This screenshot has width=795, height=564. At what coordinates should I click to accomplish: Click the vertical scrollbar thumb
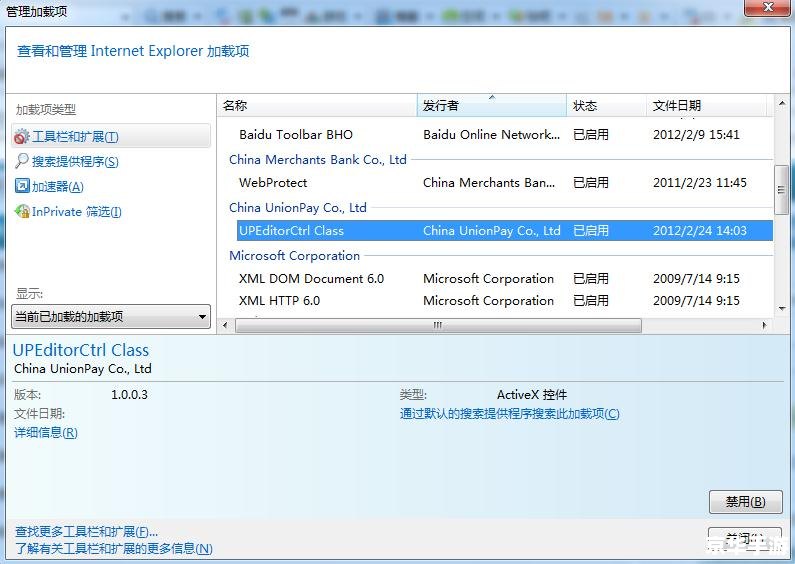[x=782, y=190]
